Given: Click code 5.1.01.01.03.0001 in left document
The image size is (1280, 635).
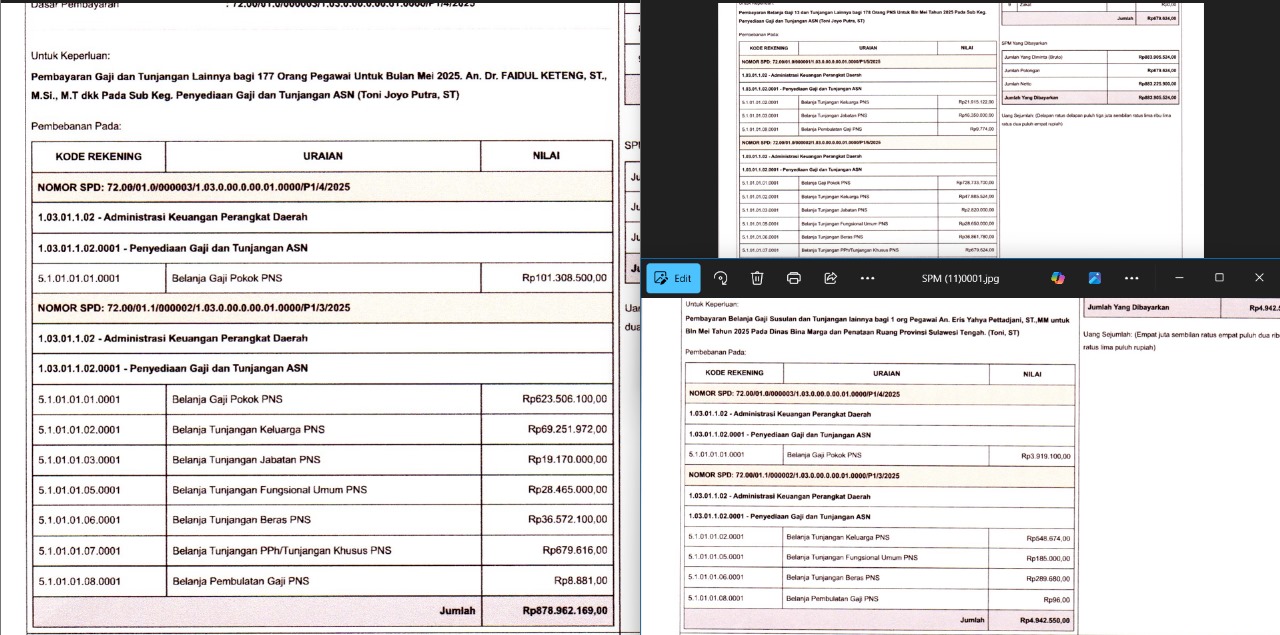Looking at the screenshot, I should pyautogui.click(x=79, y=460).
